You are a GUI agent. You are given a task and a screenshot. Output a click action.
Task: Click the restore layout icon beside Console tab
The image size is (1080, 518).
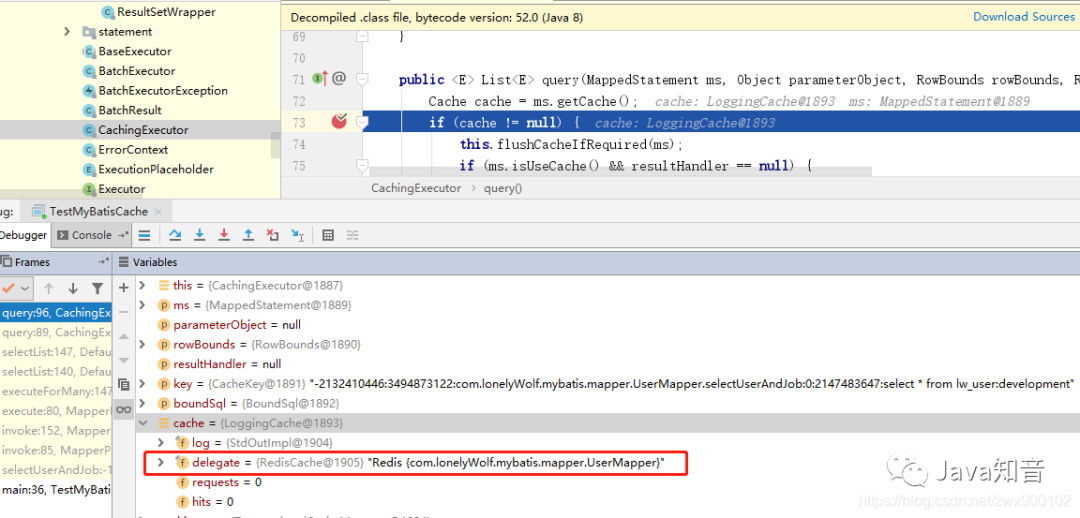pos(123,235)
